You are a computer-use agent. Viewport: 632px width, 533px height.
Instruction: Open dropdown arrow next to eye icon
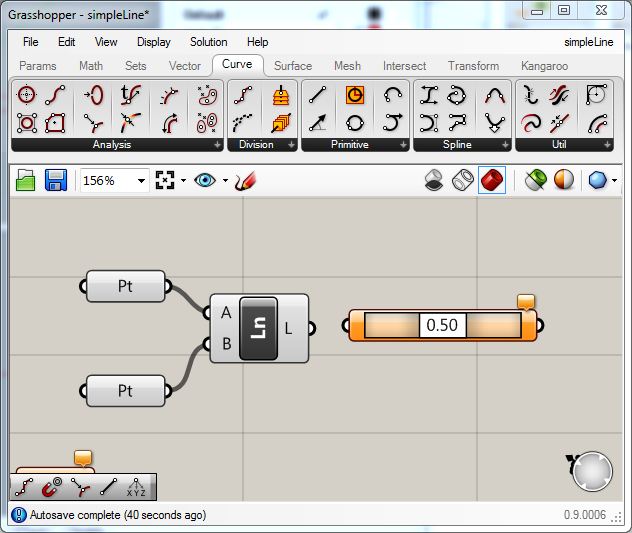(x=225, y=180)
